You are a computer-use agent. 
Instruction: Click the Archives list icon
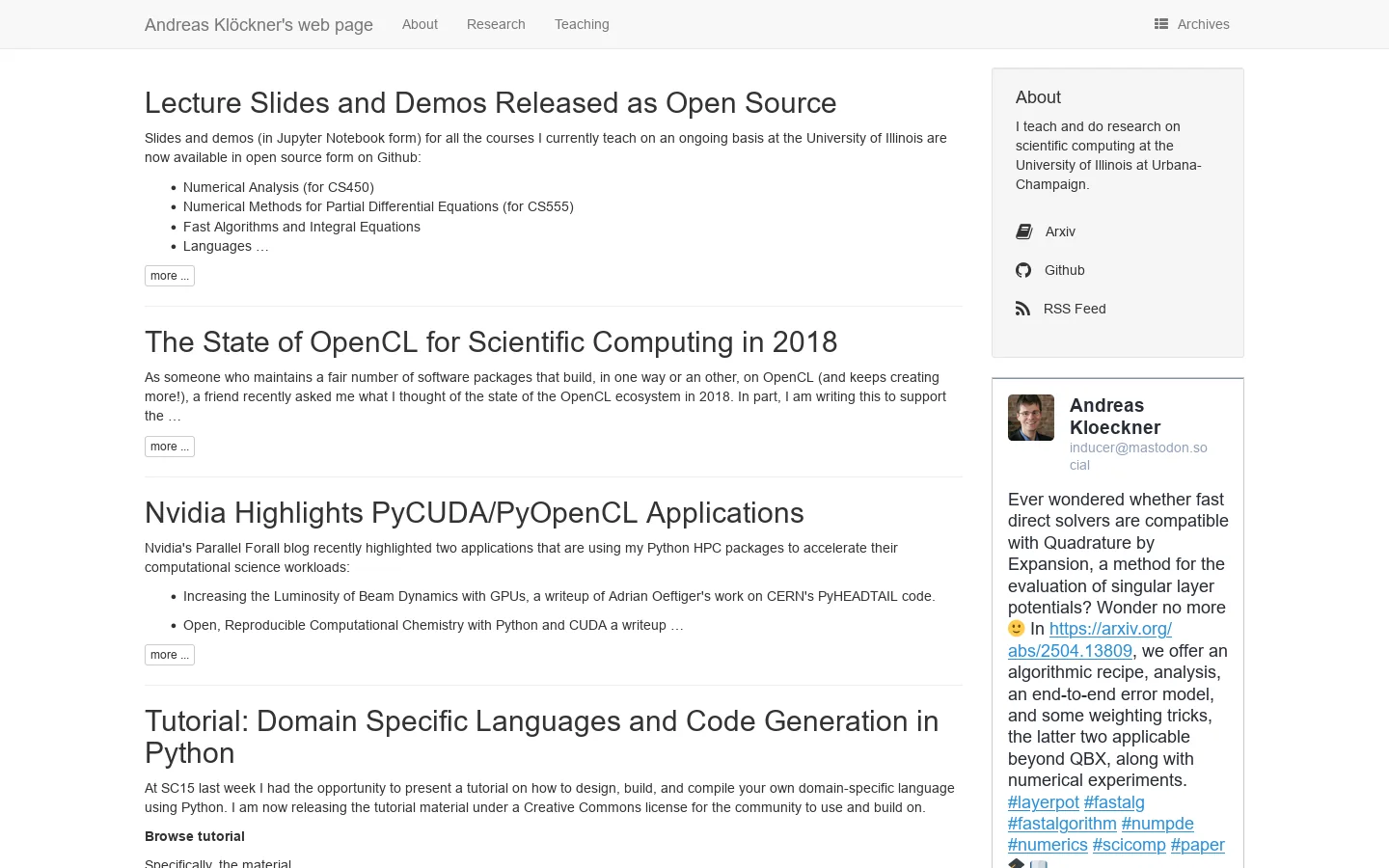(x=1161, y=24)
